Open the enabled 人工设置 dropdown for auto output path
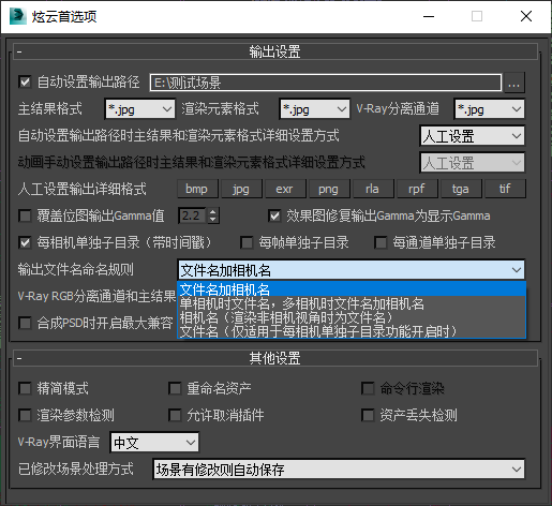The width and height of the screenshot is (553, 506). coord(472,136)
